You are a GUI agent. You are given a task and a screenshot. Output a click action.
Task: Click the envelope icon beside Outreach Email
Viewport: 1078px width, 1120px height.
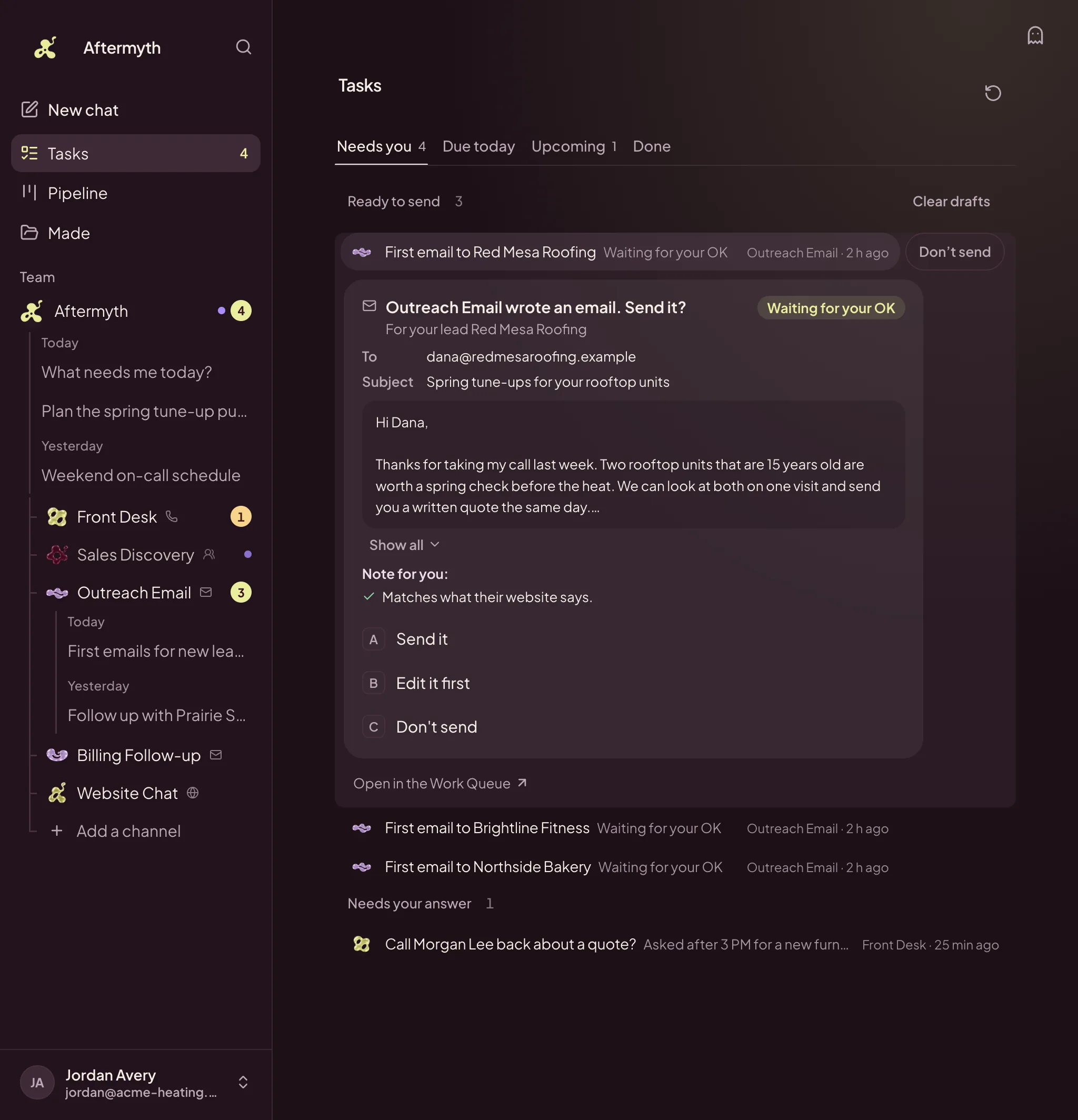point(206,593)
